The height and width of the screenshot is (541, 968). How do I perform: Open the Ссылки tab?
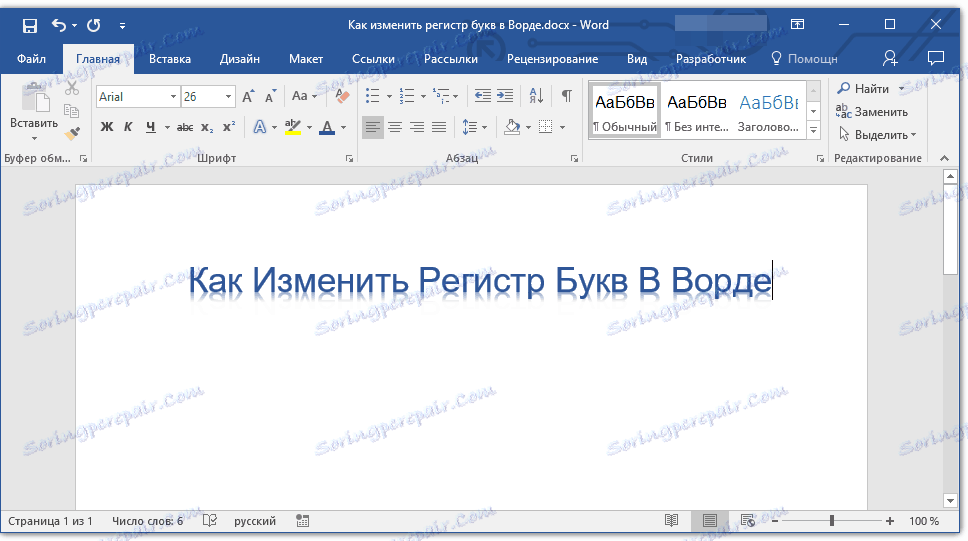coord(373,59)
